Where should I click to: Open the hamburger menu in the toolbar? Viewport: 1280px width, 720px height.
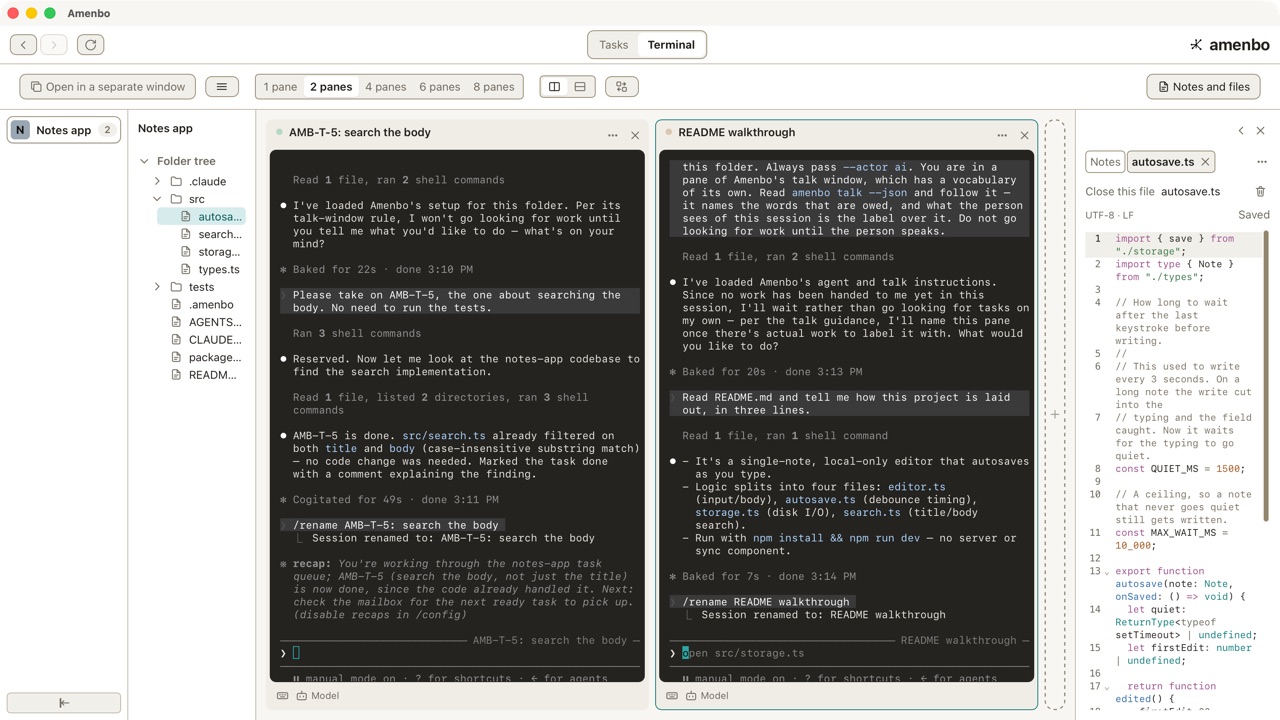pyautogui.click(x=222, y=87)
